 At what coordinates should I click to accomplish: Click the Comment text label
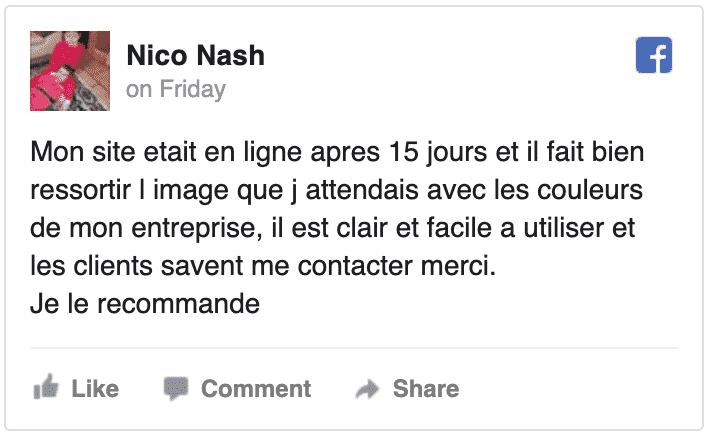256,389
